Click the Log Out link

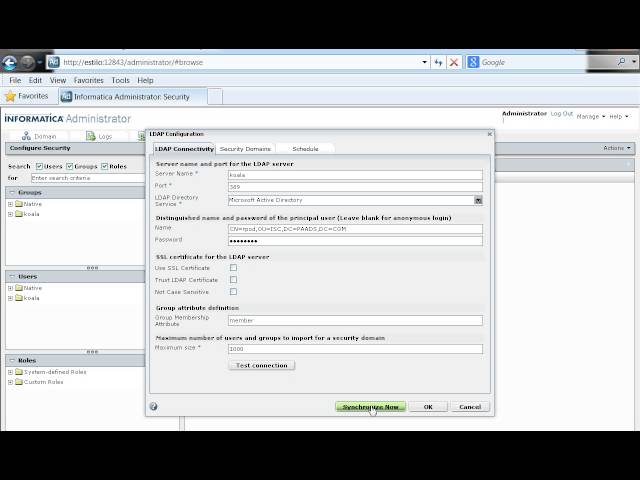[562, 113]
